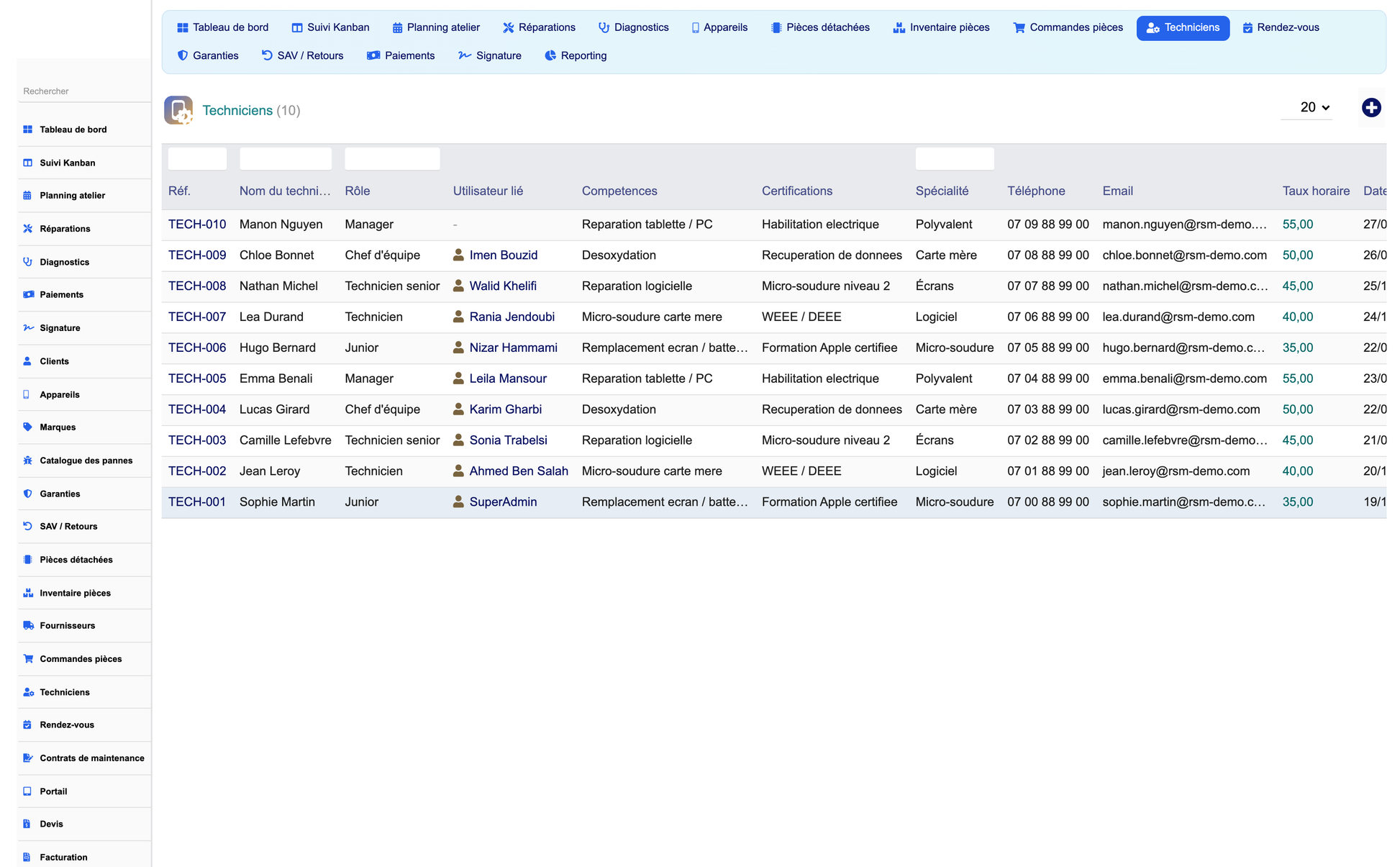1400x867 pixels.
Task: Open linked user Walid Khelifi
Action: click(503, 286)
